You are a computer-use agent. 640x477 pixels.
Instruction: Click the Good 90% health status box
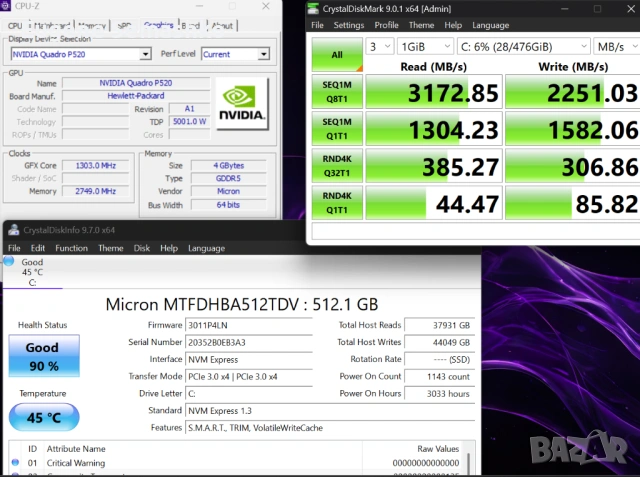(x=42, y=356)
